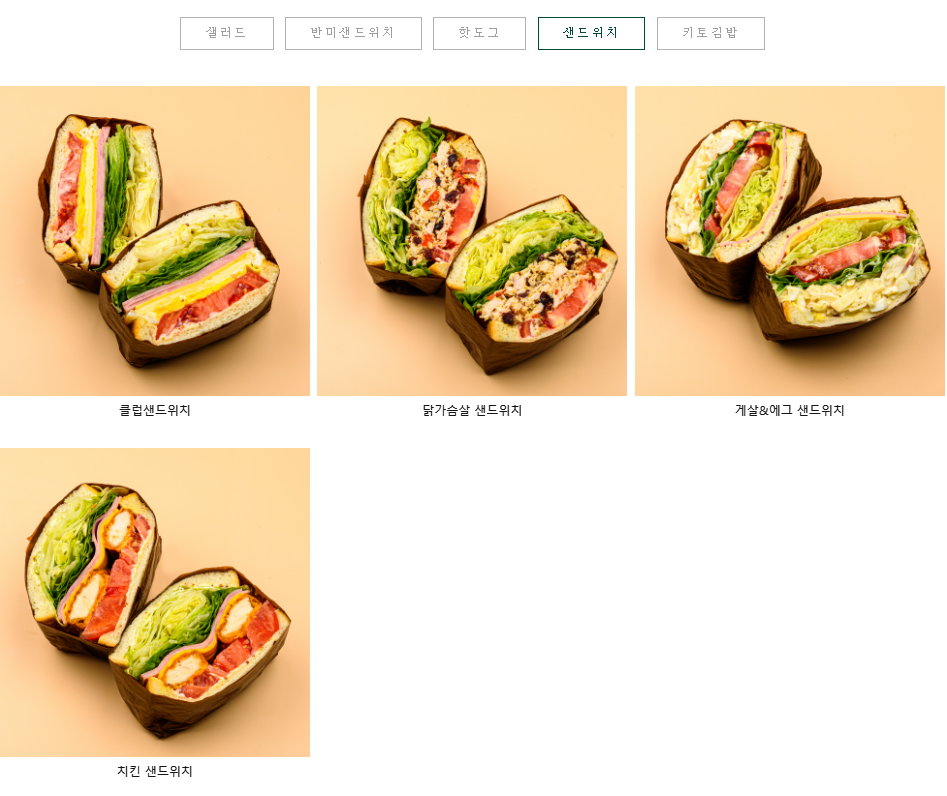Click the active 샌드위치 tab
The width and height of the screenshot is (947, 796).
[591, 33]
